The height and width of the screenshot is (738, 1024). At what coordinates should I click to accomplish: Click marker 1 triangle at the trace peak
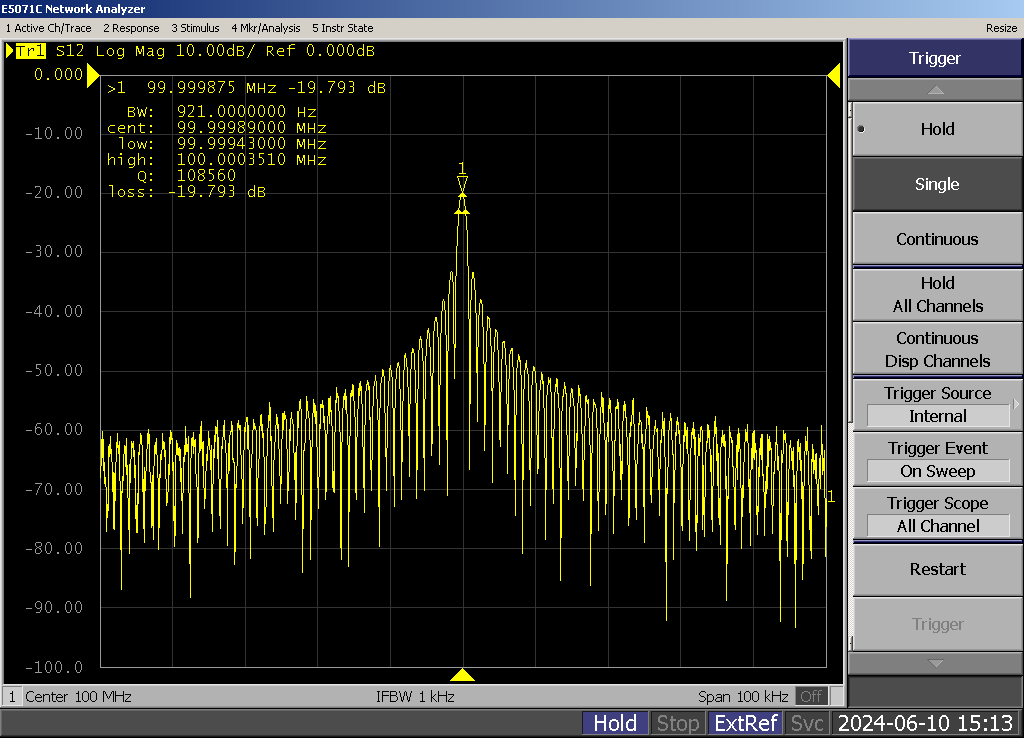click(x=462, y=183)
